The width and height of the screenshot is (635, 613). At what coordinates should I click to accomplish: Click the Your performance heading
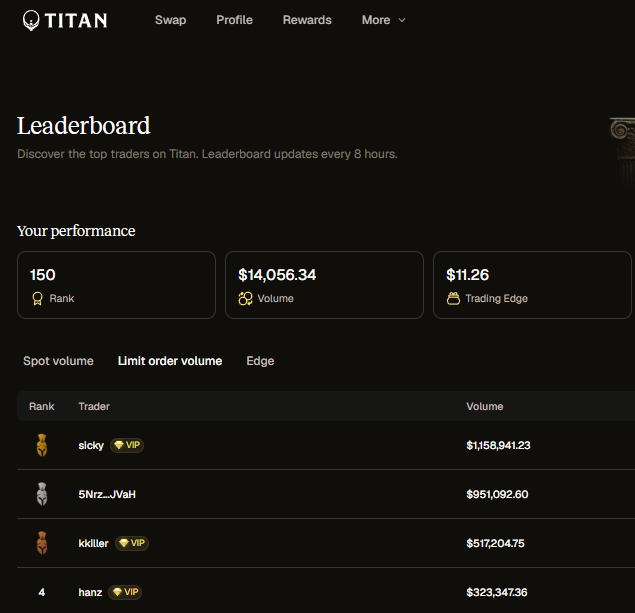click(76, 231)
